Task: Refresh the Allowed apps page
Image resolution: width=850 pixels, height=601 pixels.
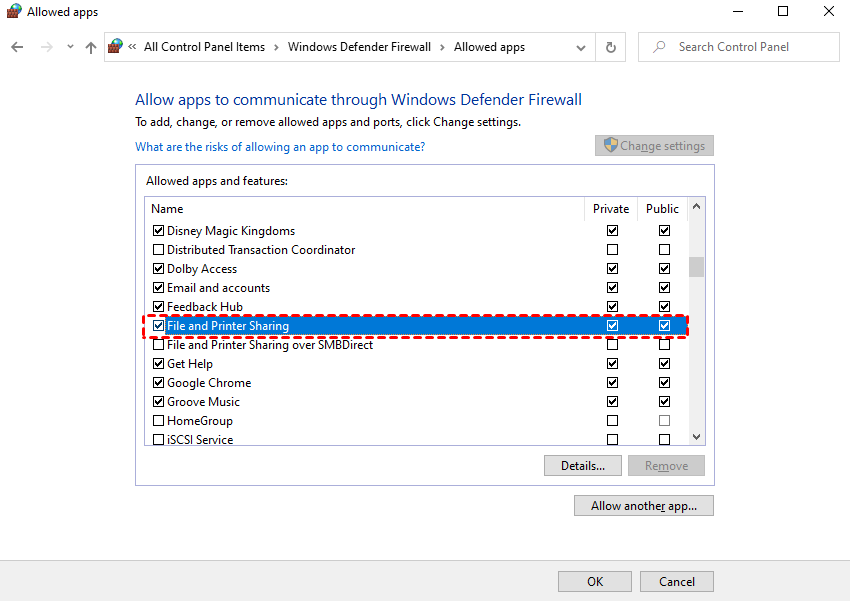Action: 610,47
